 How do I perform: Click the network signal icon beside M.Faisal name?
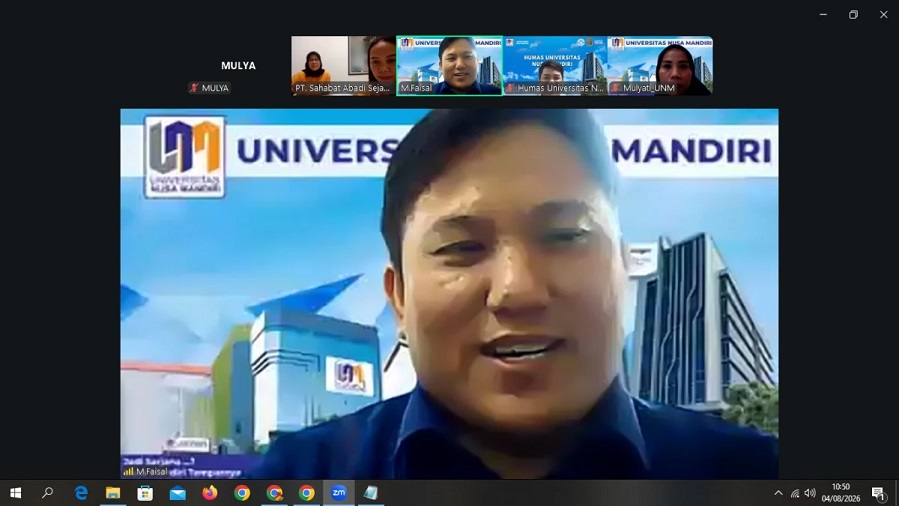coord(128,472)
